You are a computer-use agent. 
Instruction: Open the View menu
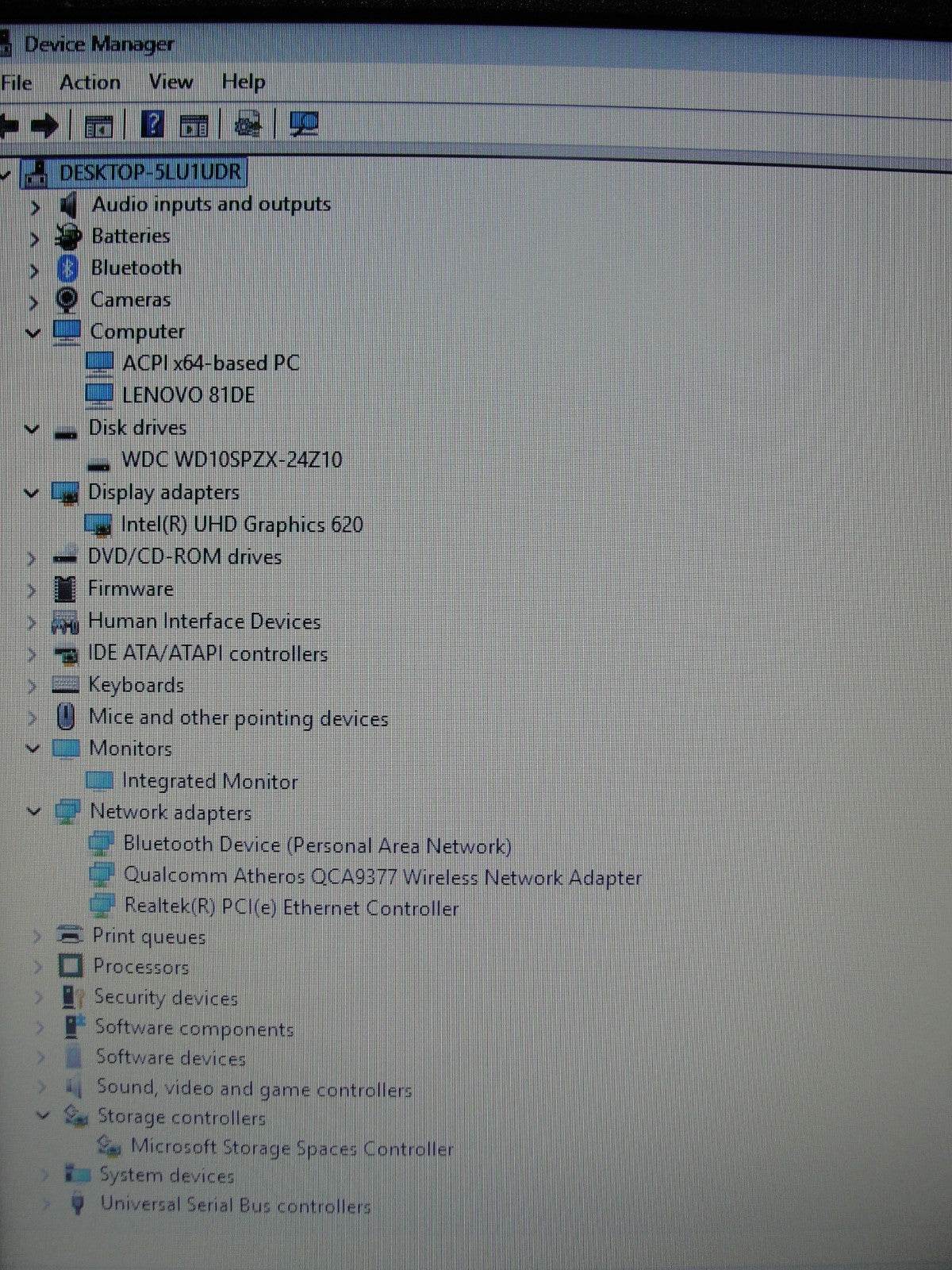point(171,82)
